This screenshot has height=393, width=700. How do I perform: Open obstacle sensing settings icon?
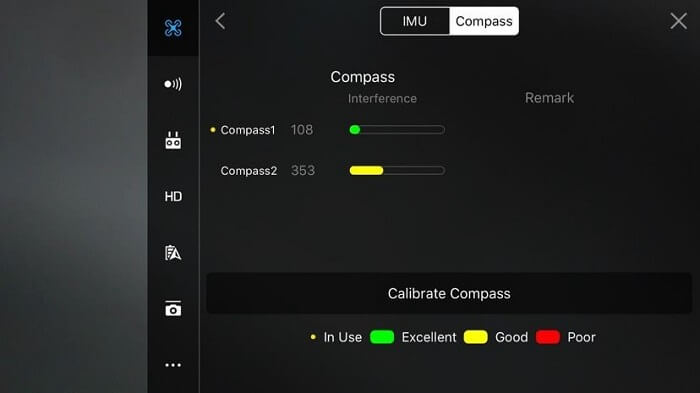[173, 84]
